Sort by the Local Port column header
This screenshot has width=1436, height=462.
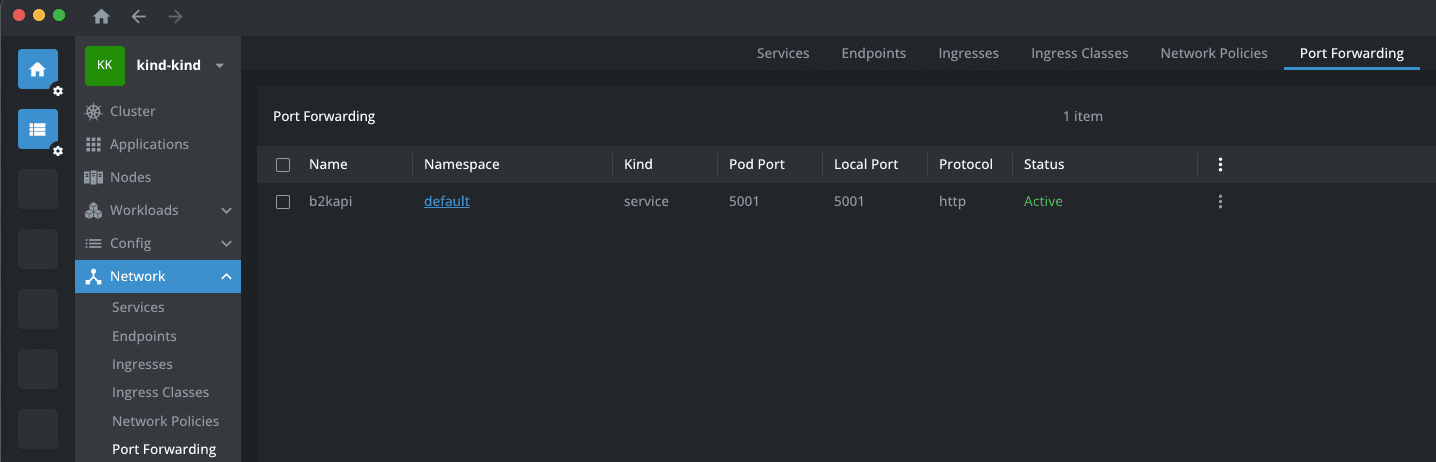coord(866,164)
